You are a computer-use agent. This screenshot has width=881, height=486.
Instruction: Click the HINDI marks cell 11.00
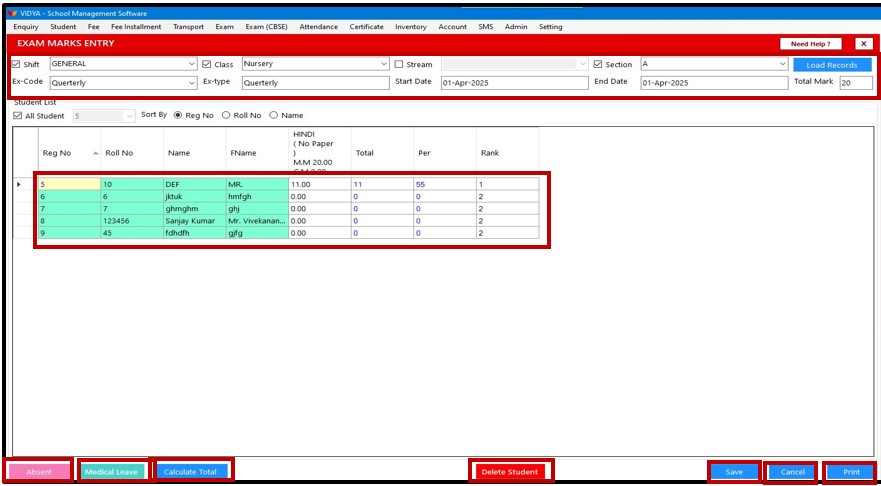coord(320,184)
